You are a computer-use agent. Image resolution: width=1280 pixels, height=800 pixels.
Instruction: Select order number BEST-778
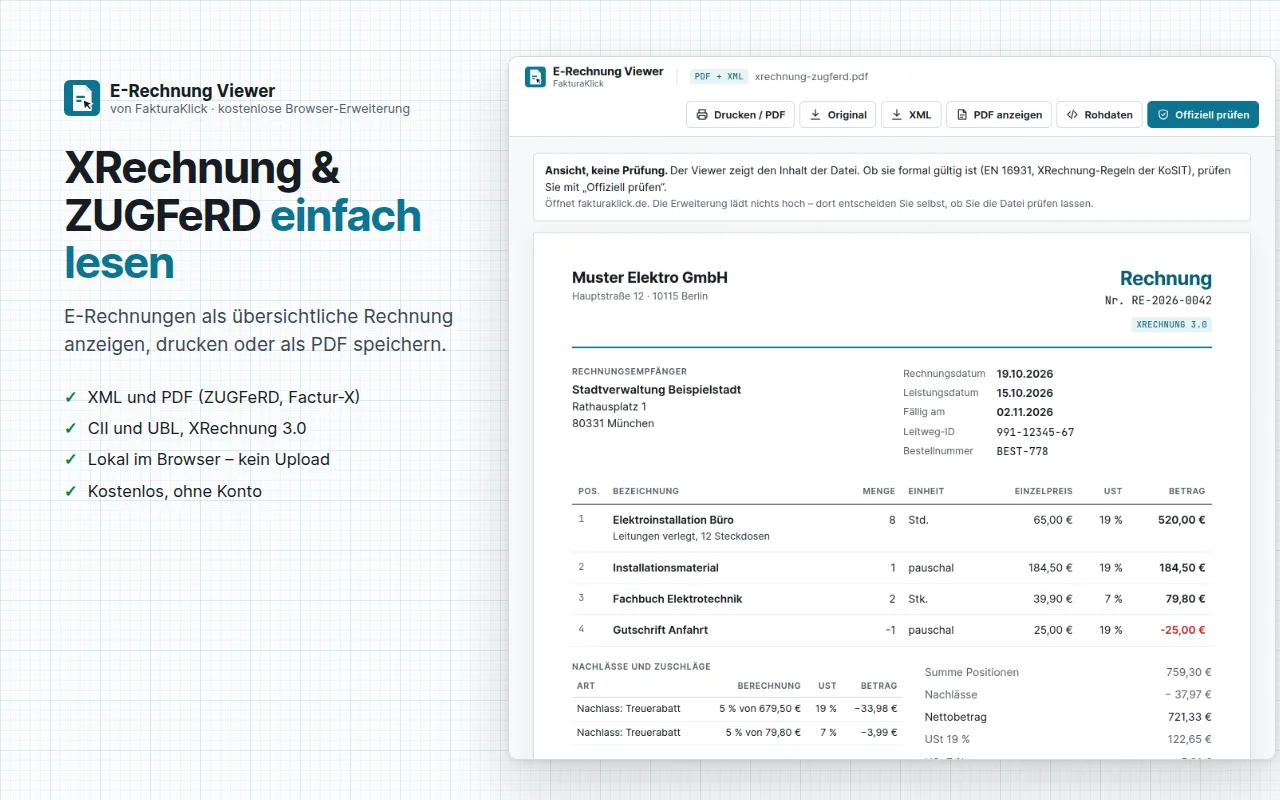click(1022, 451)
